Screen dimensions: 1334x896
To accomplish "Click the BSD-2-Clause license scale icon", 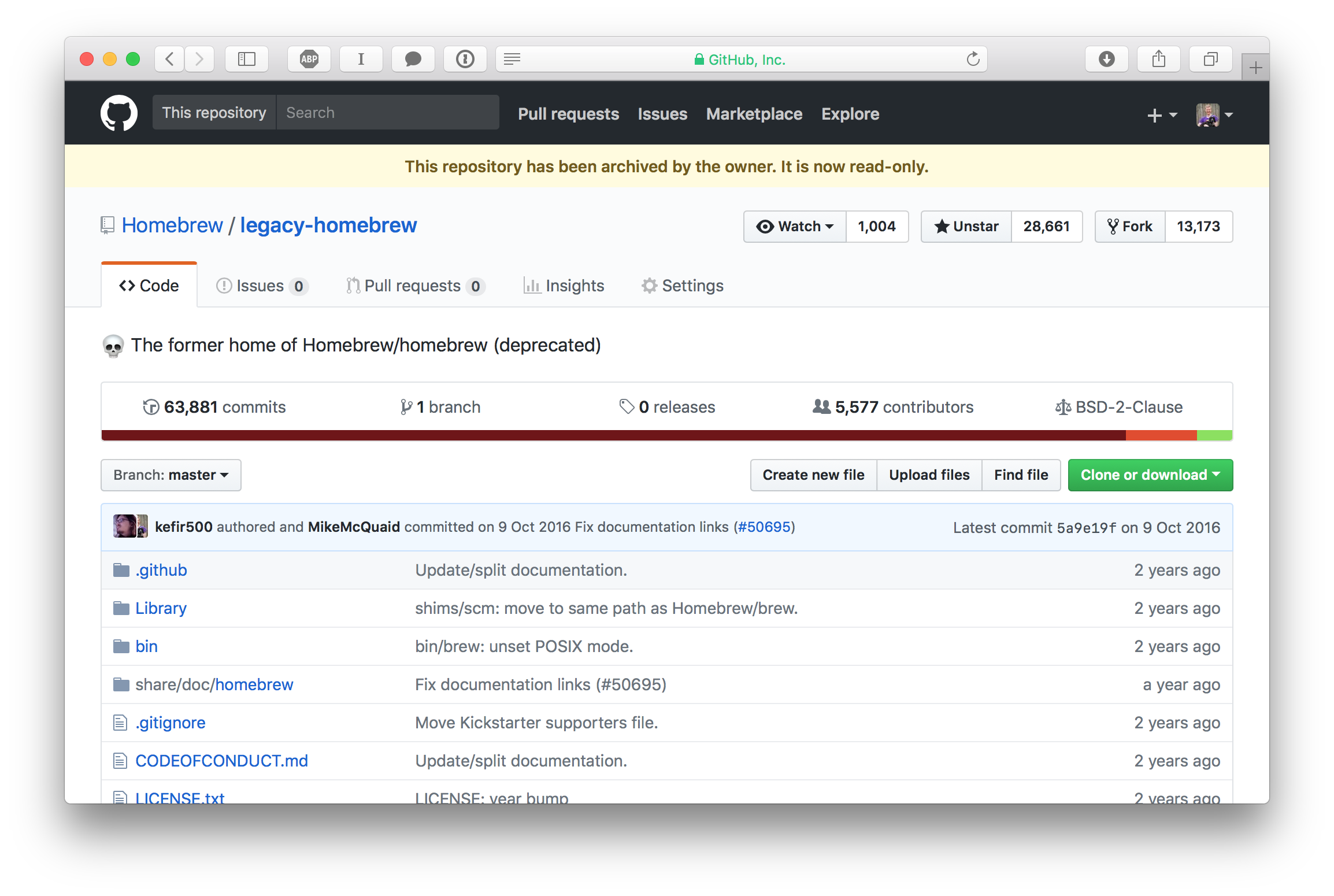I will tap(1062, 407).
